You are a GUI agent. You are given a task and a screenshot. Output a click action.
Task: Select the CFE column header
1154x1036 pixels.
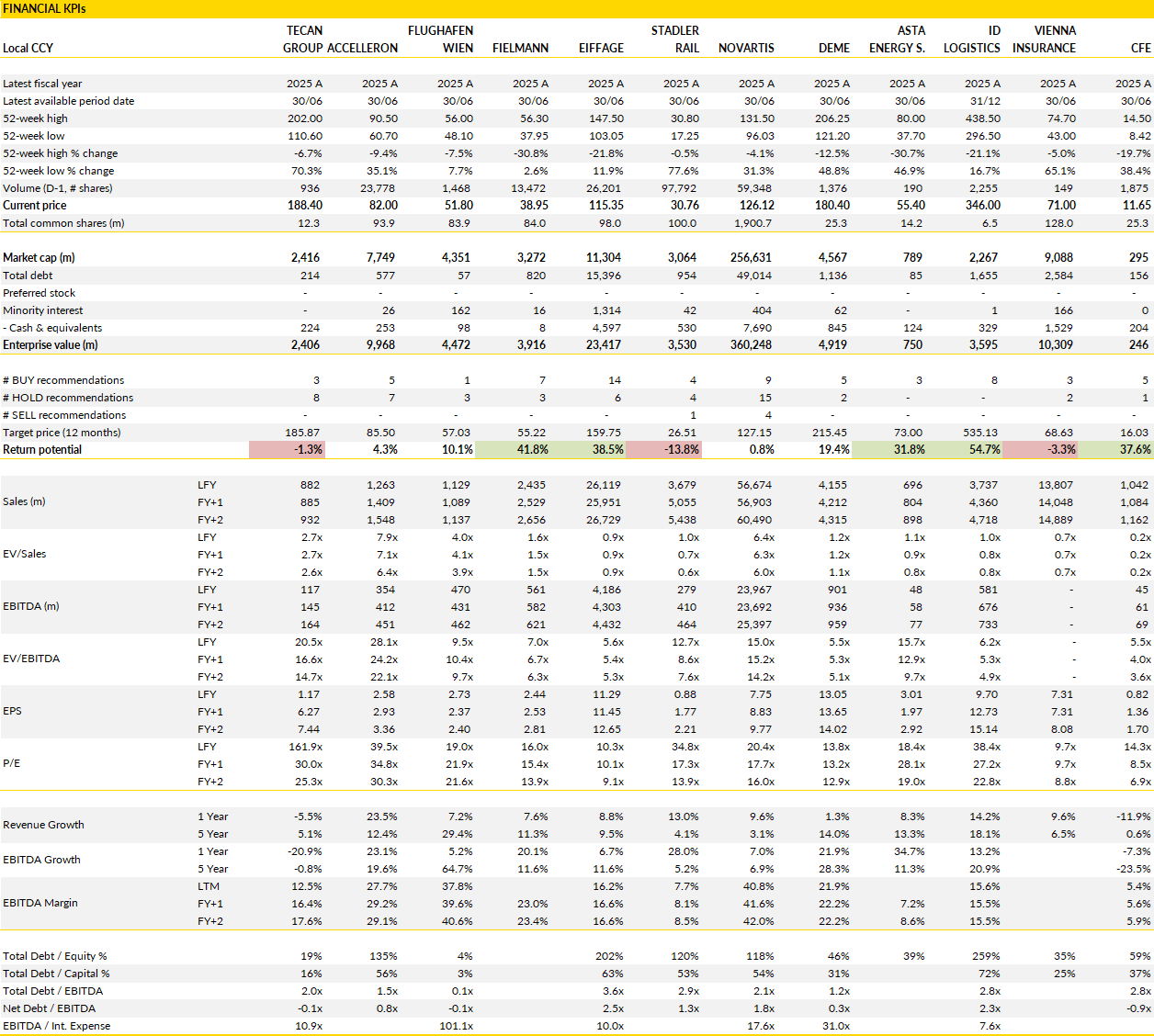pos(1140,49)
